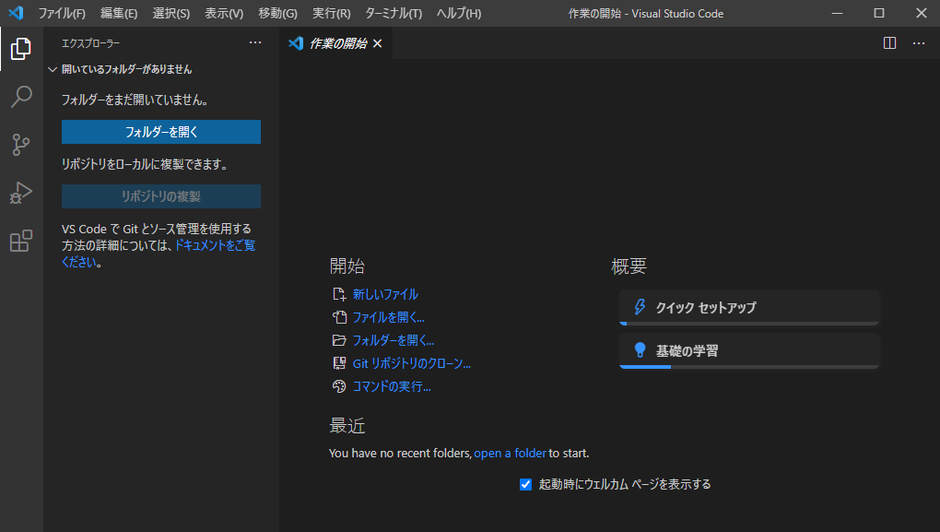This screenshot has height=532, width=940.
Task: Click the new file icon beside 新しいファイル
Action: pyautogui.click(x=339, y=294)
